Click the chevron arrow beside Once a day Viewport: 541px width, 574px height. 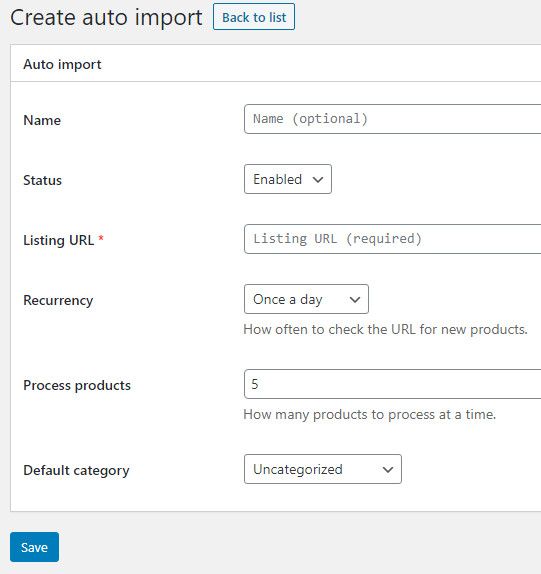pyautogui.click(x=355, y=299)
